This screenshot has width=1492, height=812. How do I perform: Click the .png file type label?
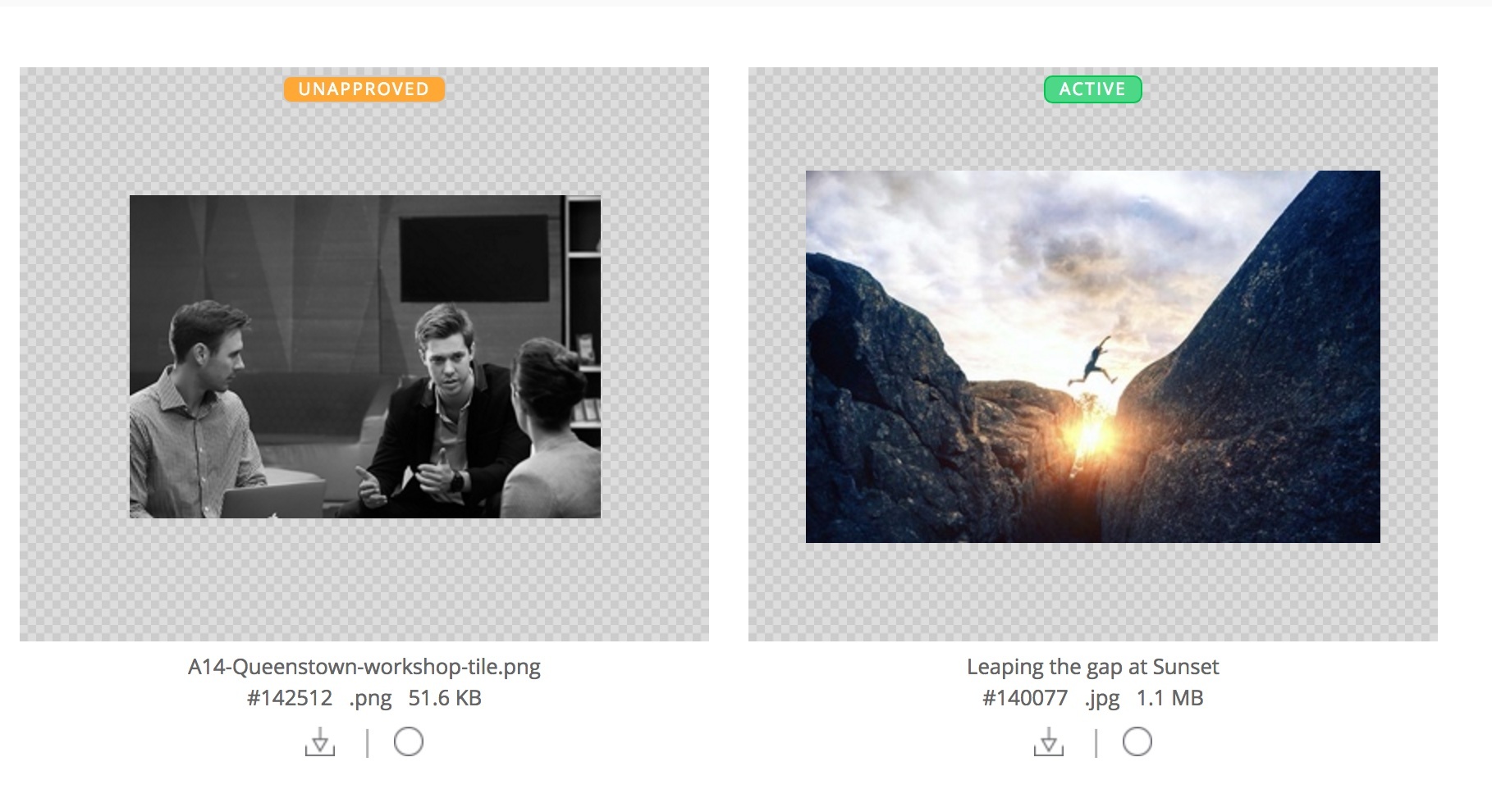click(x=370, y=699)
